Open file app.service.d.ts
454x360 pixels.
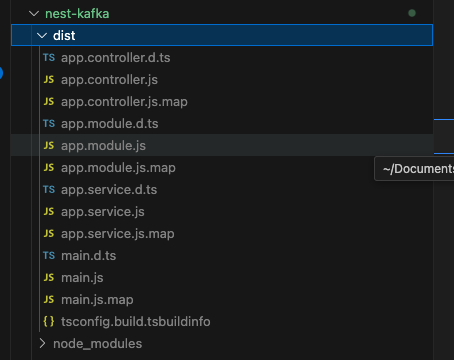click(x=109, y=190)
